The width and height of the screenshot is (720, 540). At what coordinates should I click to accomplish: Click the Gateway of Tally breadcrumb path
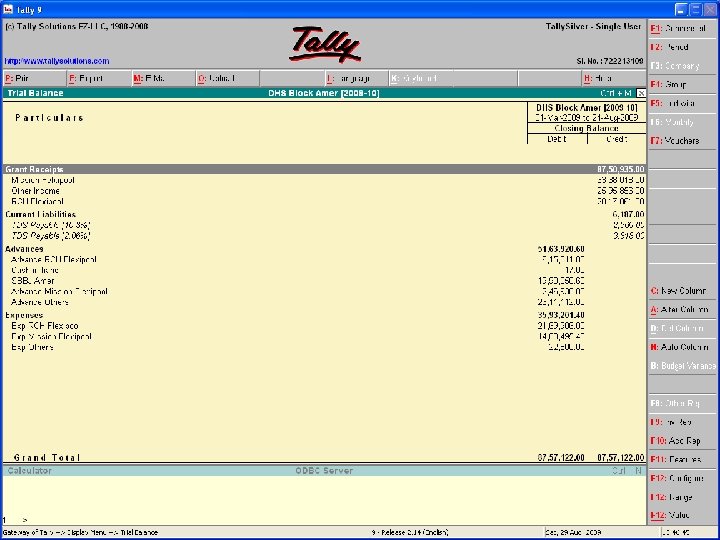80,533
